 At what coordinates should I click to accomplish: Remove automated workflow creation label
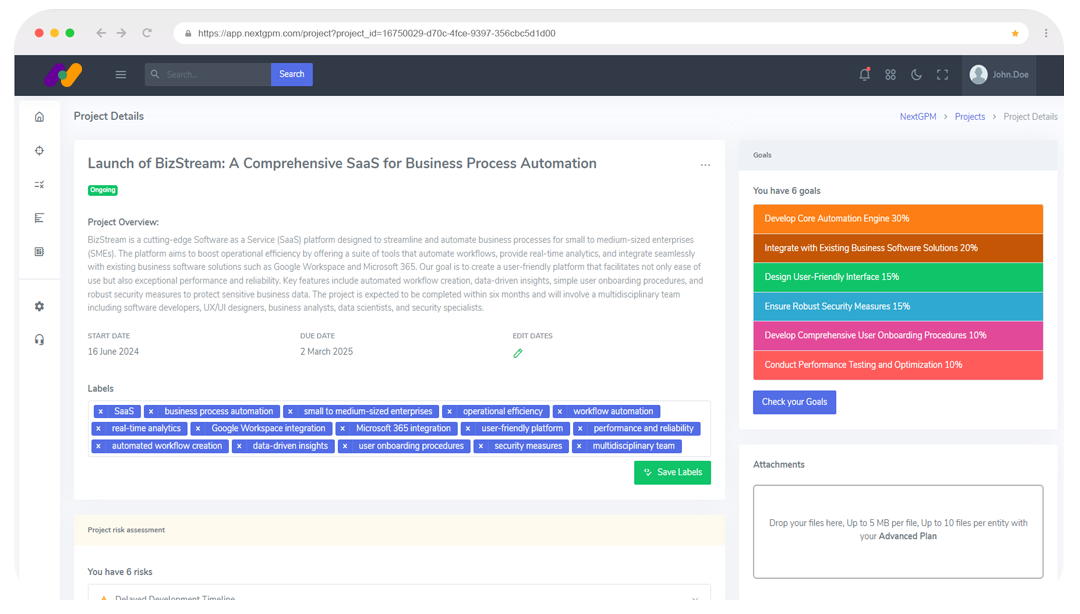coord(98,447)
